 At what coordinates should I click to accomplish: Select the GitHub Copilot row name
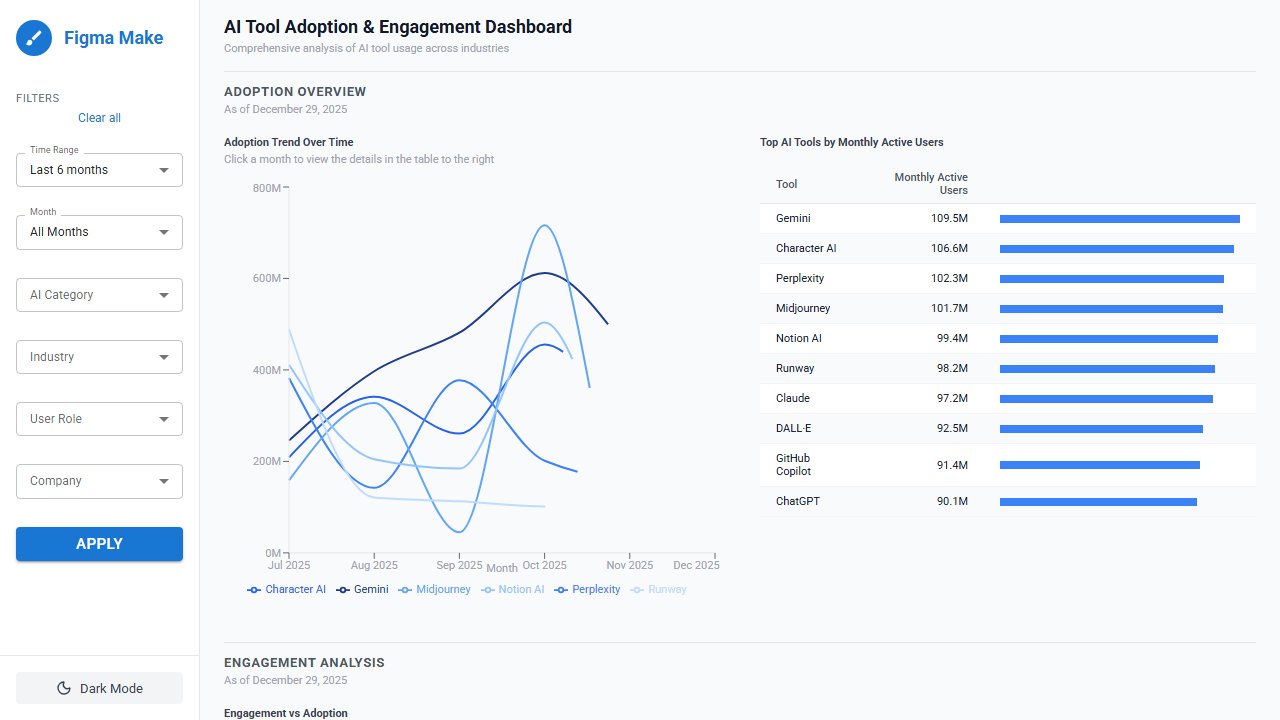tap(794, 465)
